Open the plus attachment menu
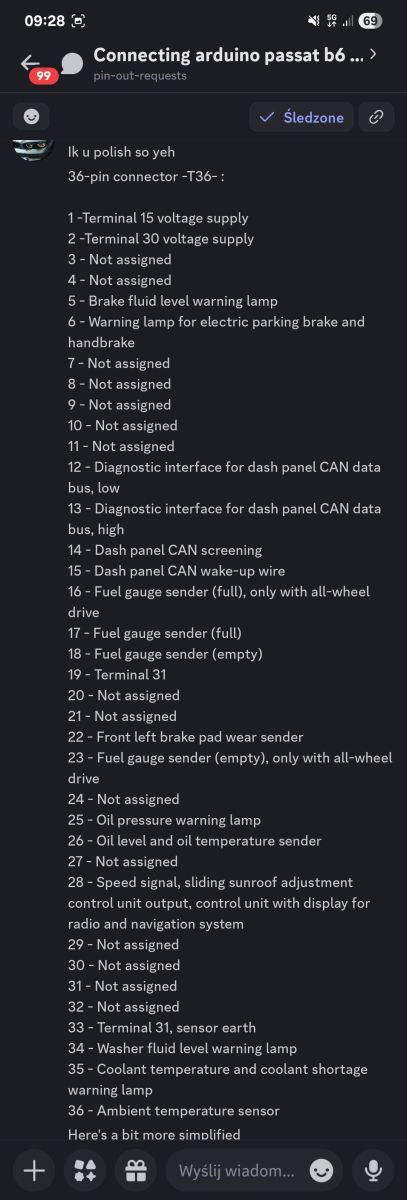 [34, 1170]
